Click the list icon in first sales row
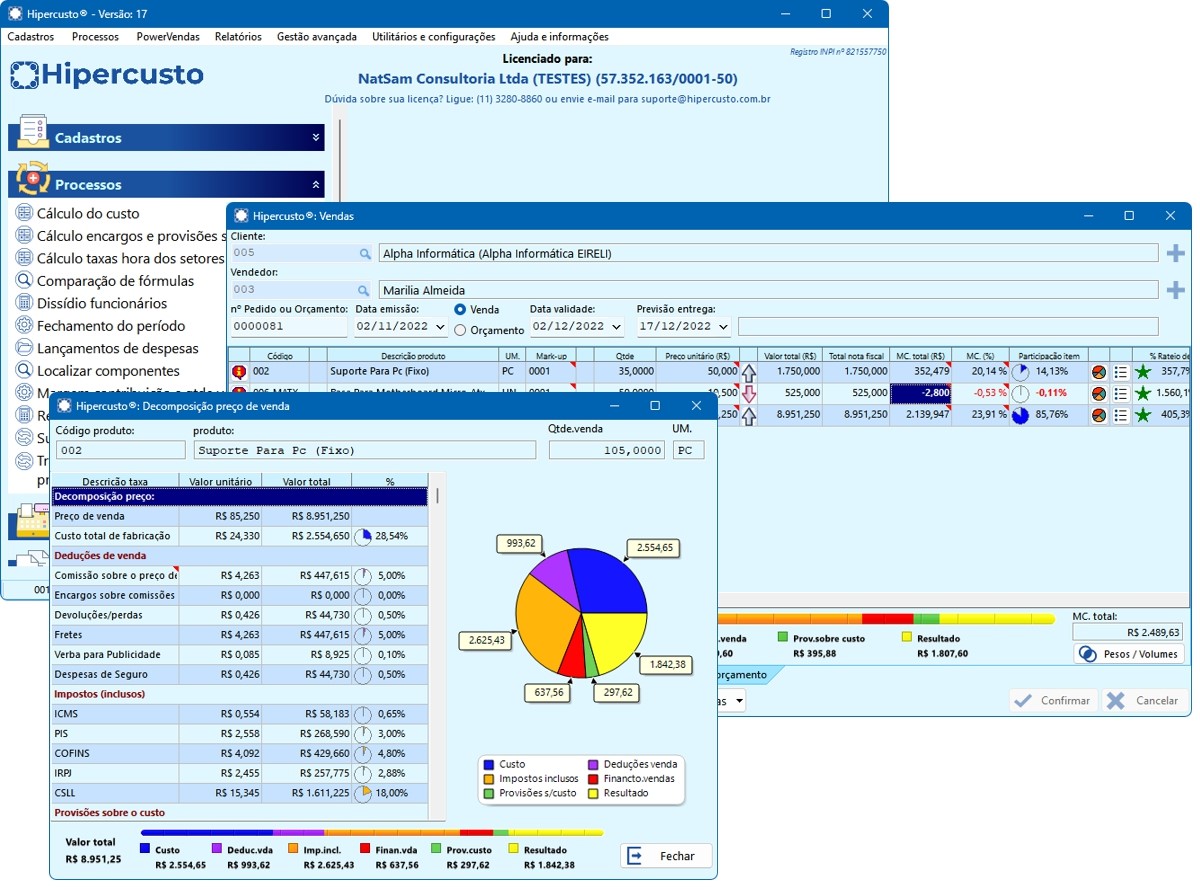Image resolution: width=1200 pixels, height=890 pixels. click(x=1121, y=371)
